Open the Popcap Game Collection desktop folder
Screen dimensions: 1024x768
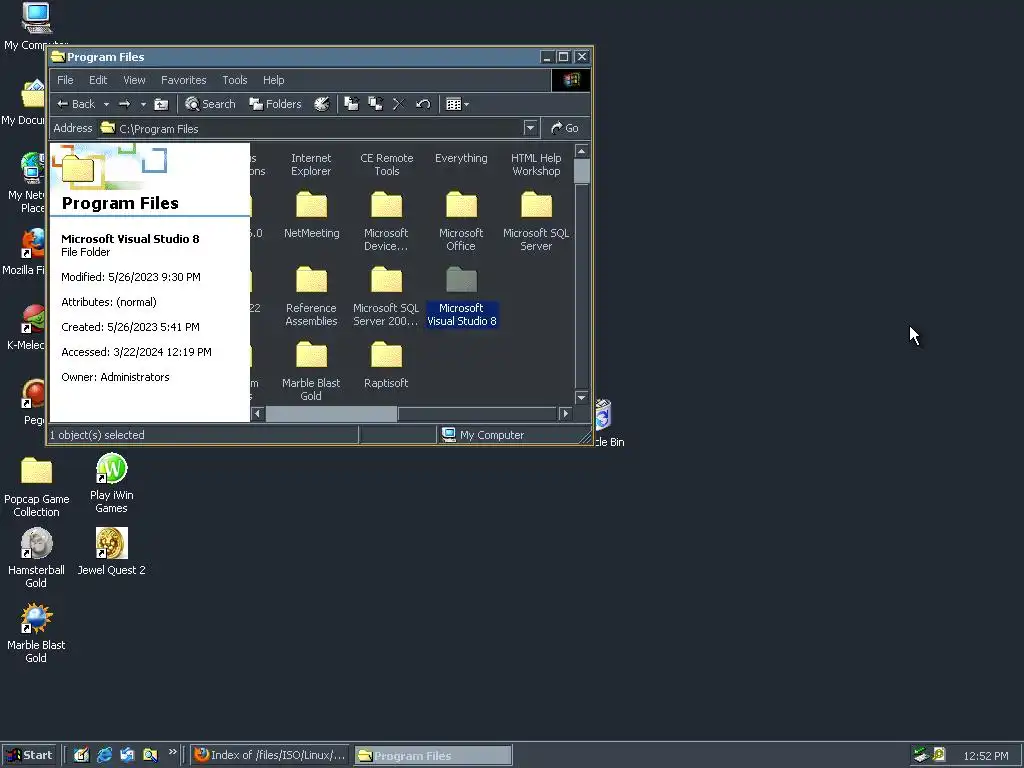coord(37,487)
